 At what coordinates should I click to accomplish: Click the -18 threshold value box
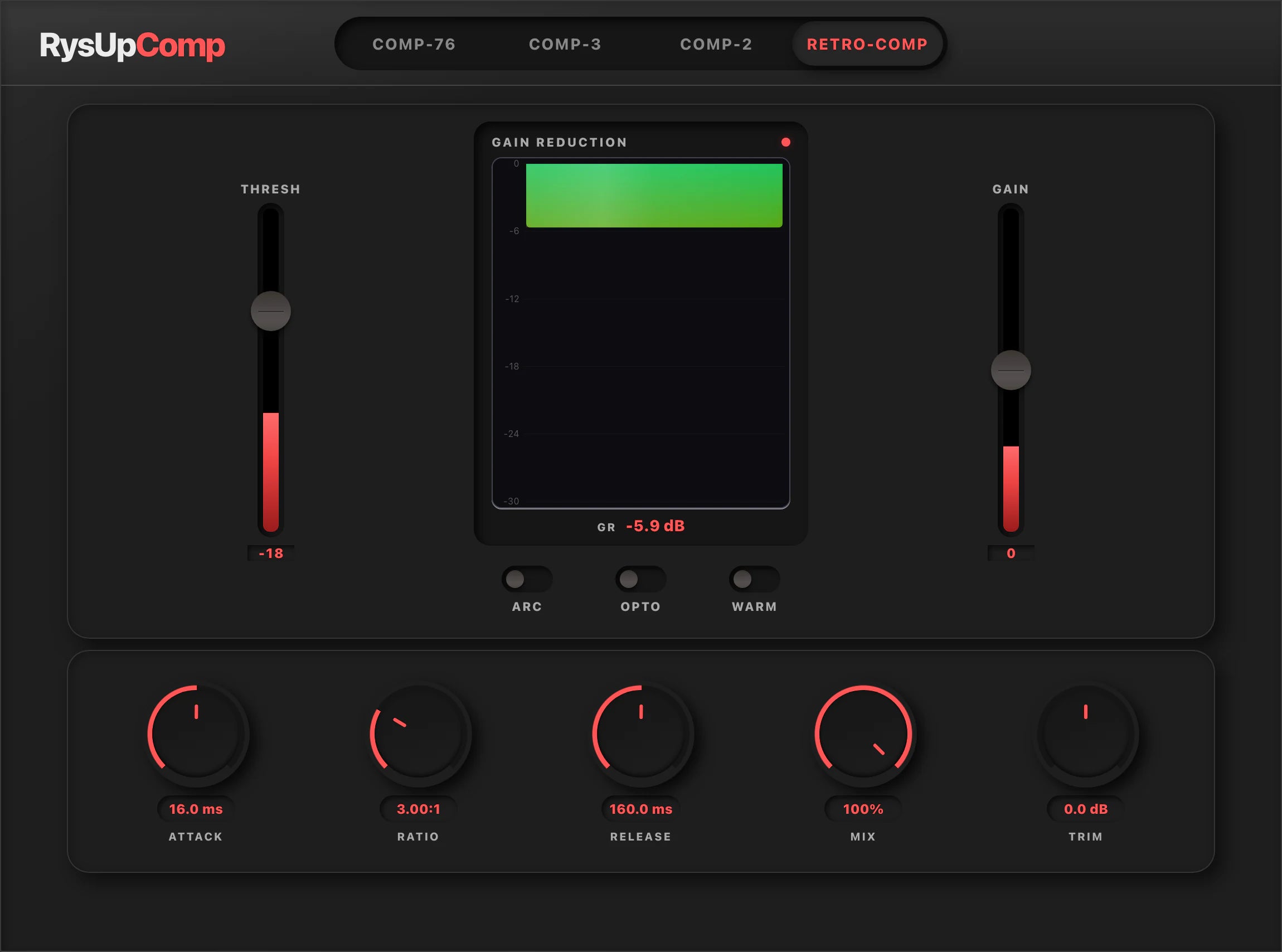click(x=271, y=553)
